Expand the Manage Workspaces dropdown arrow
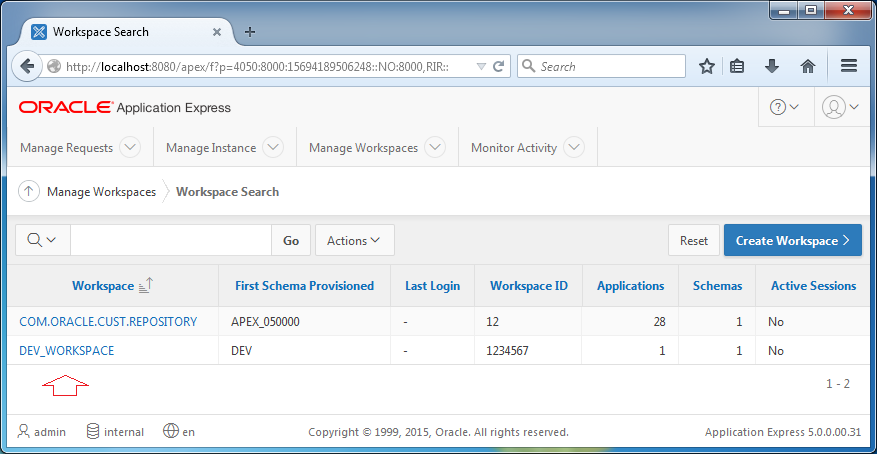Screen dimensions: 877x454 (x=435, y=148)
